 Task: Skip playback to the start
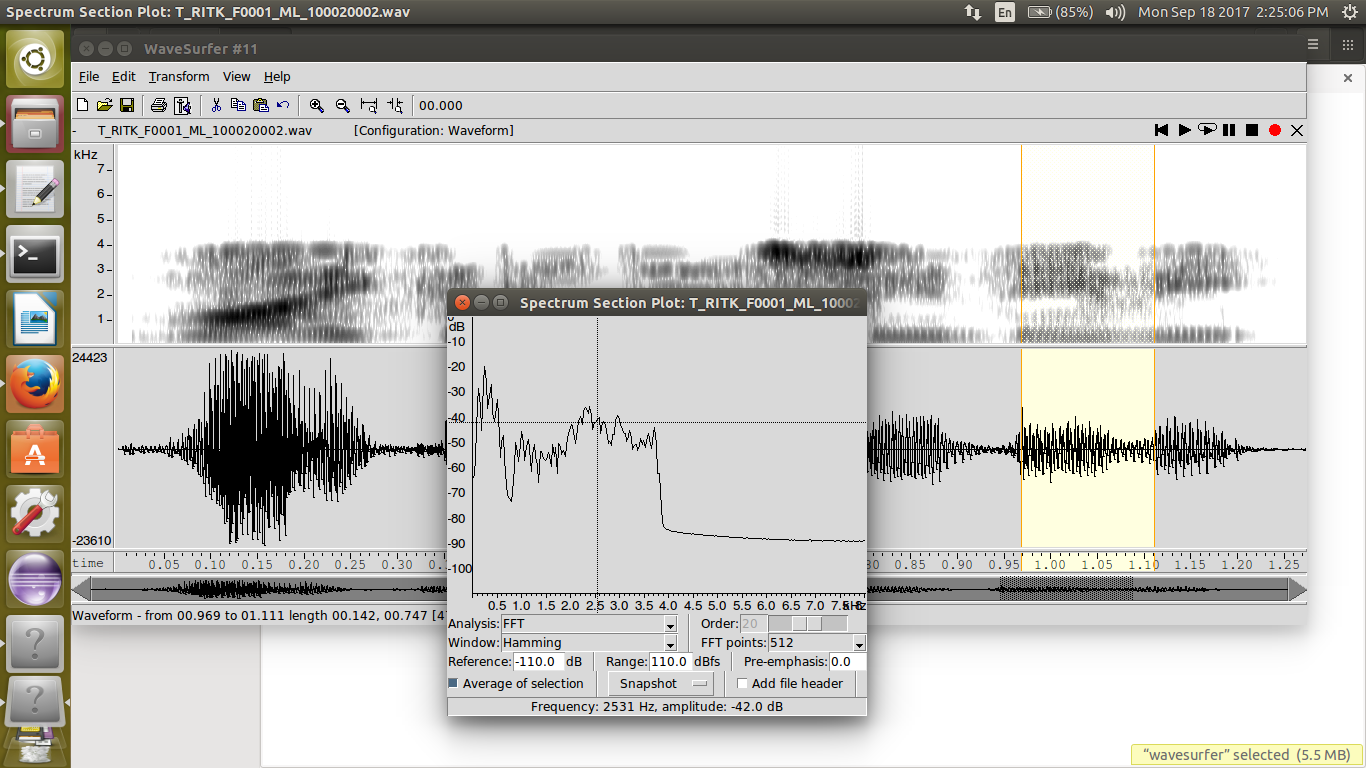[1161, 130]
